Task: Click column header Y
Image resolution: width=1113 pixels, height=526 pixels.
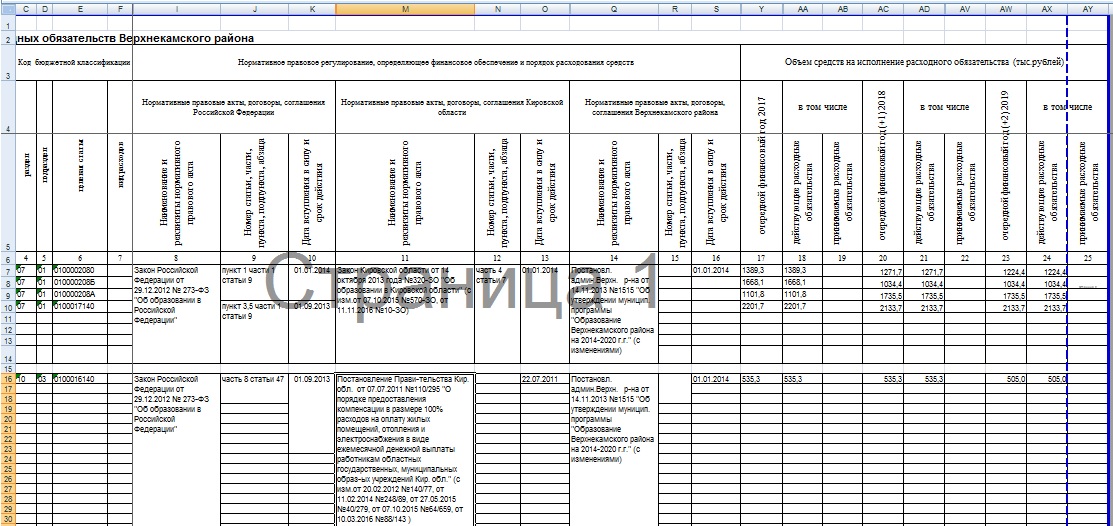Action: 761,9
